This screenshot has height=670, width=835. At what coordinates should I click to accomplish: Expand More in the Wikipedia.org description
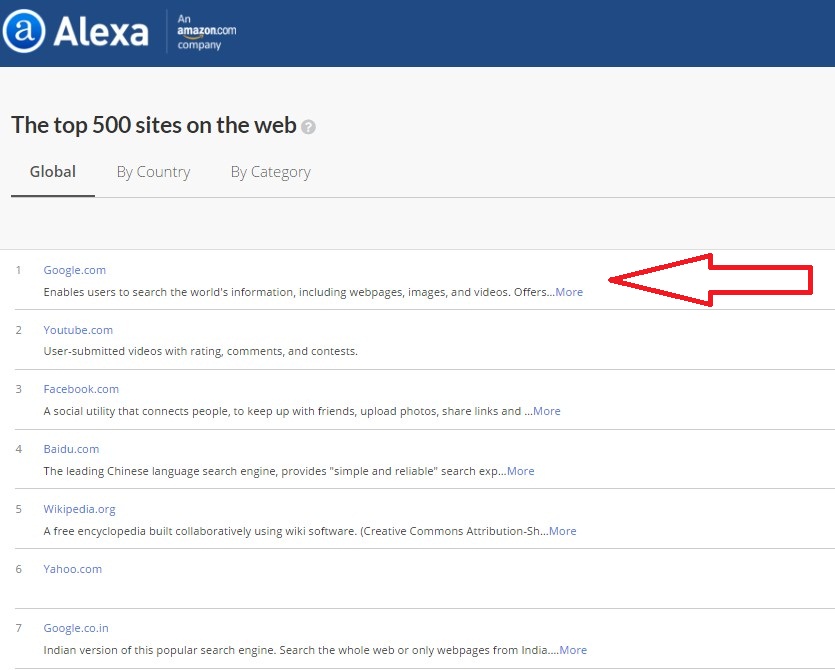pyautogui.click(x=563, y=531)
